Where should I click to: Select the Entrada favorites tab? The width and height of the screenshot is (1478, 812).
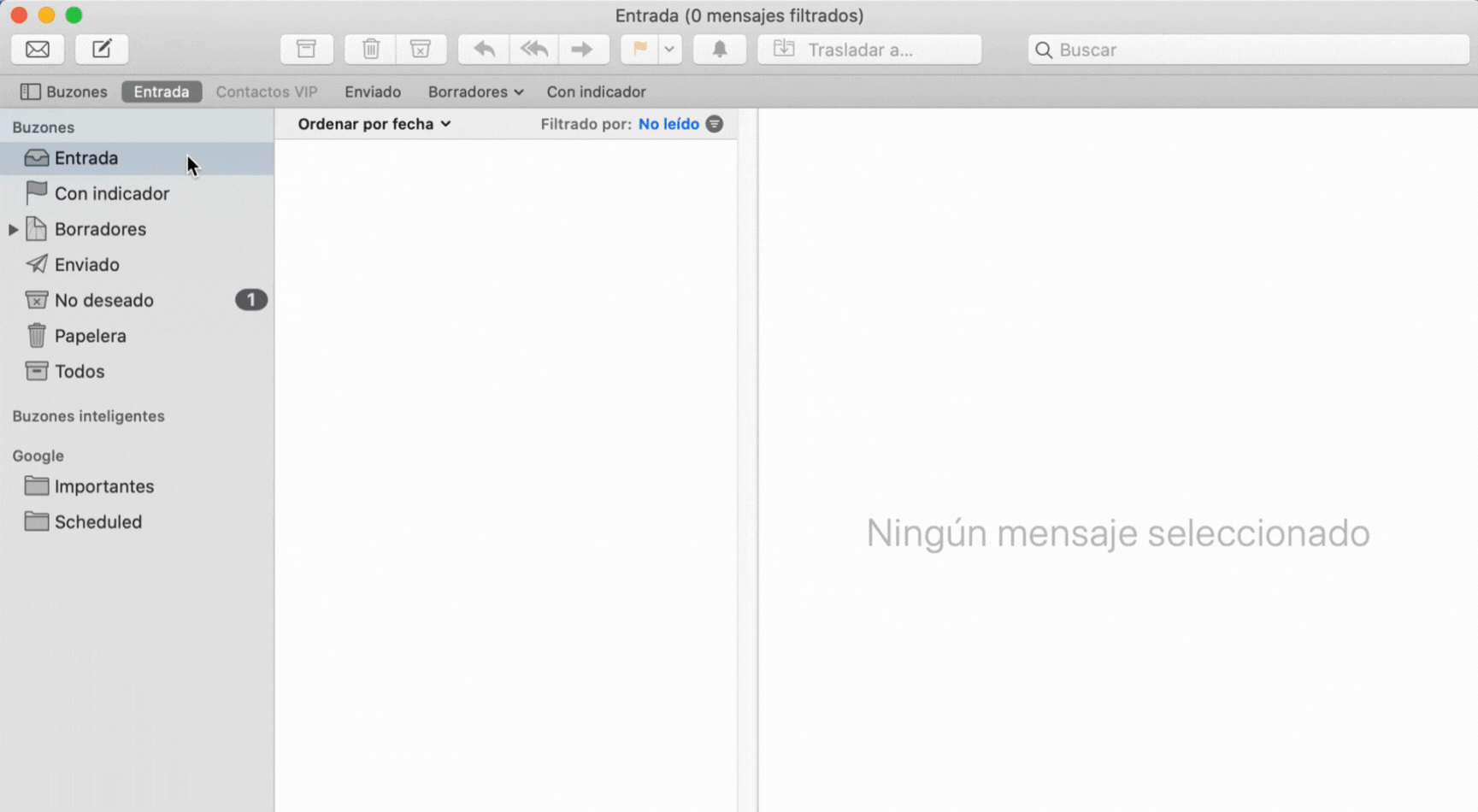[x=162, y=91]
